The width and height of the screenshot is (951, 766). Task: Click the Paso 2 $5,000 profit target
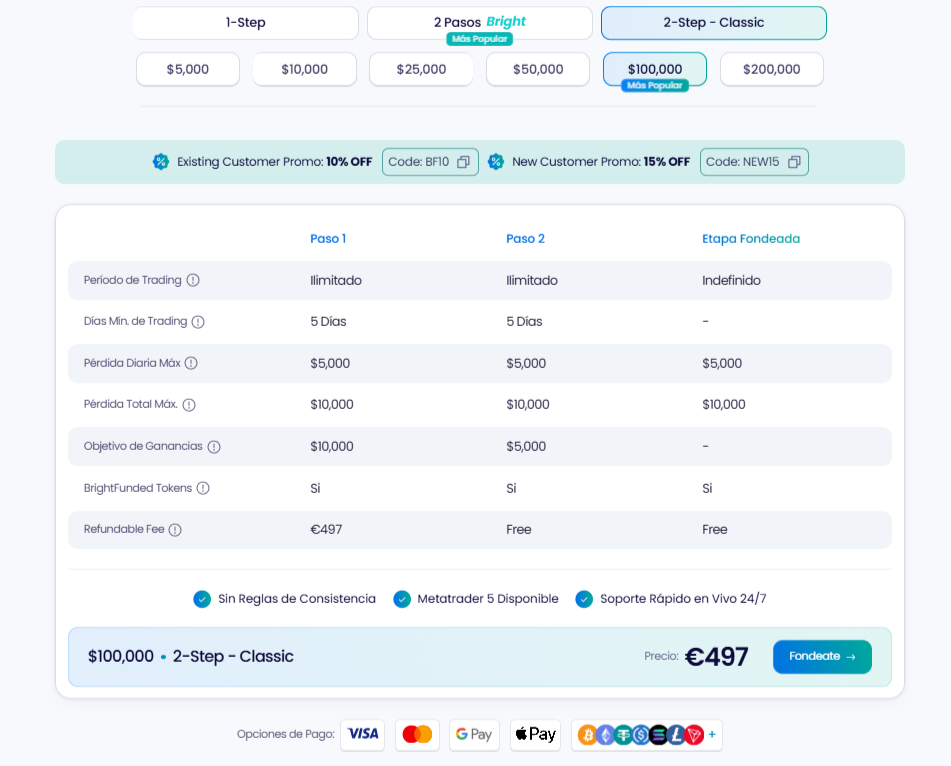coord(526,446)
